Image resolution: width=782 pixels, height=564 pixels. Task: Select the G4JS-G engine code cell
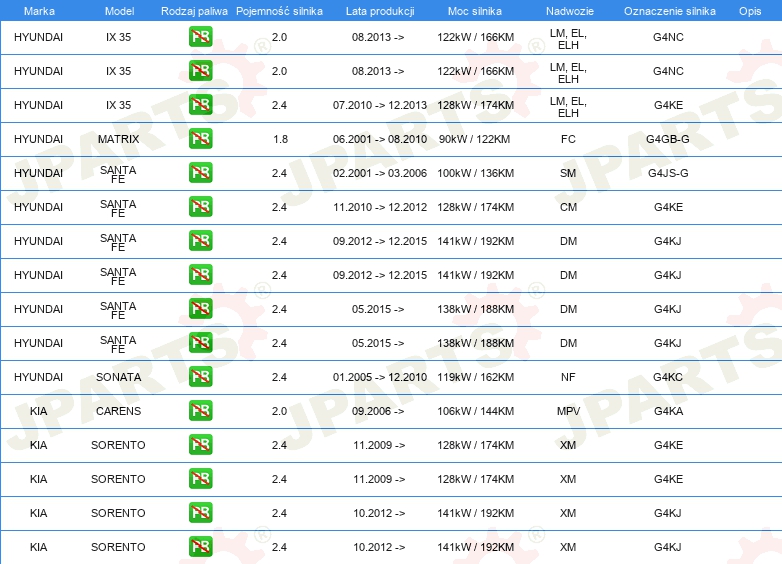pyautogui.click(x=668, y=173)
